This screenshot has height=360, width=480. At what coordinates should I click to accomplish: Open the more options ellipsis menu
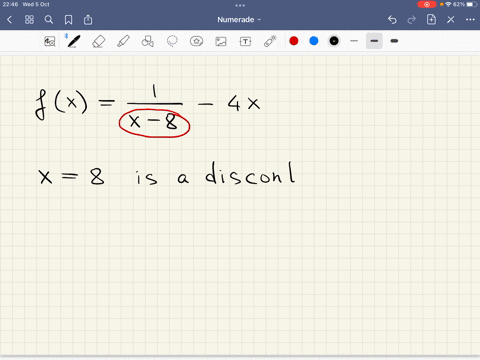pos(470,20)
